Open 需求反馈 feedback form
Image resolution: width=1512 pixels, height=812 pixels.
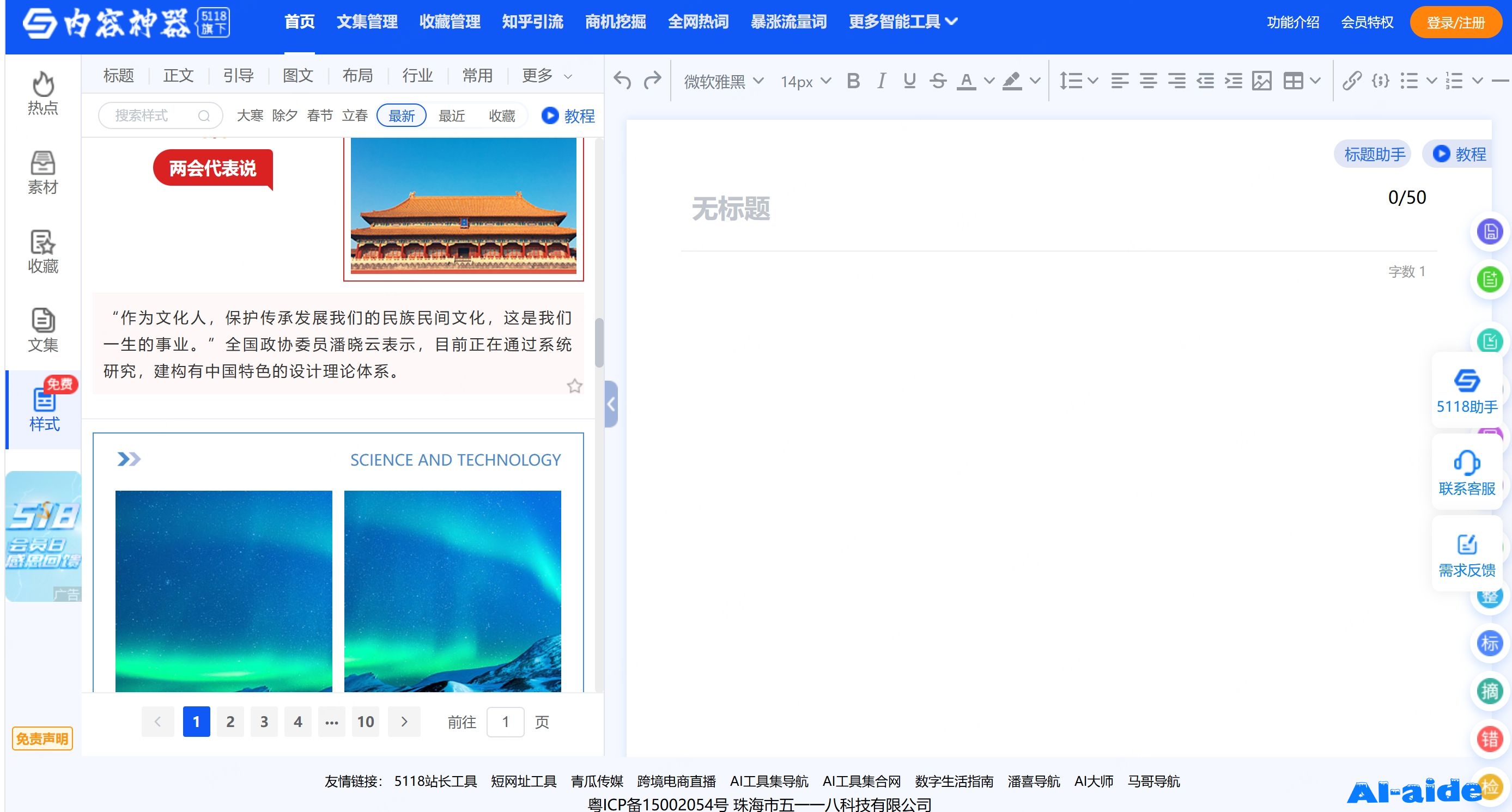click(x=1466, y=554)
